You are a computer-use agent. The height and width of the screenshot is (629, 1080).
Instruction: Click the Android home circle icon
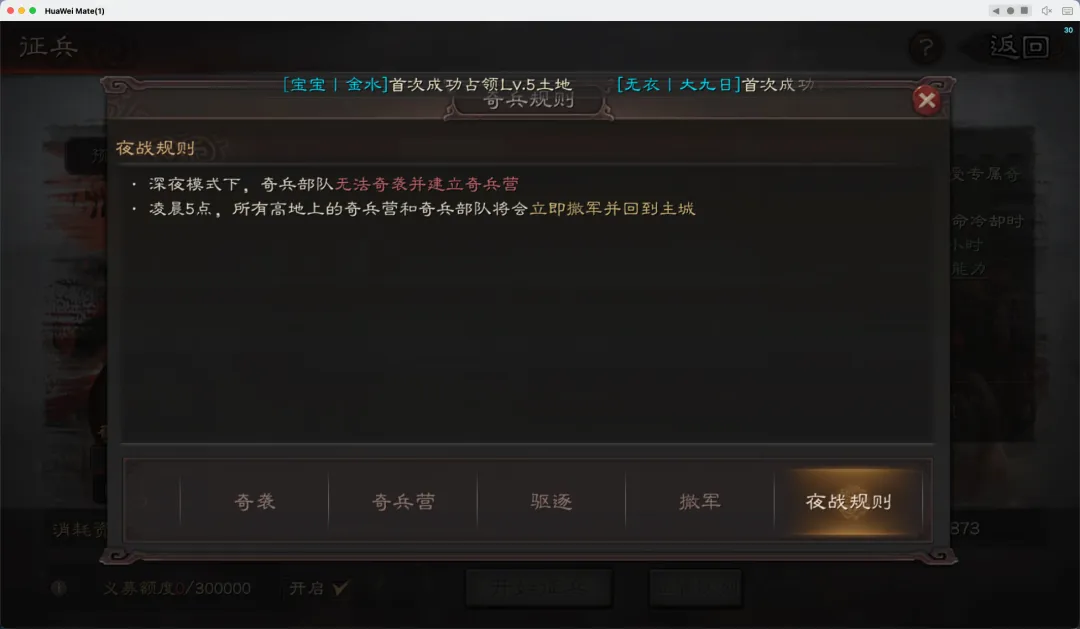[x=1010, y=10]
